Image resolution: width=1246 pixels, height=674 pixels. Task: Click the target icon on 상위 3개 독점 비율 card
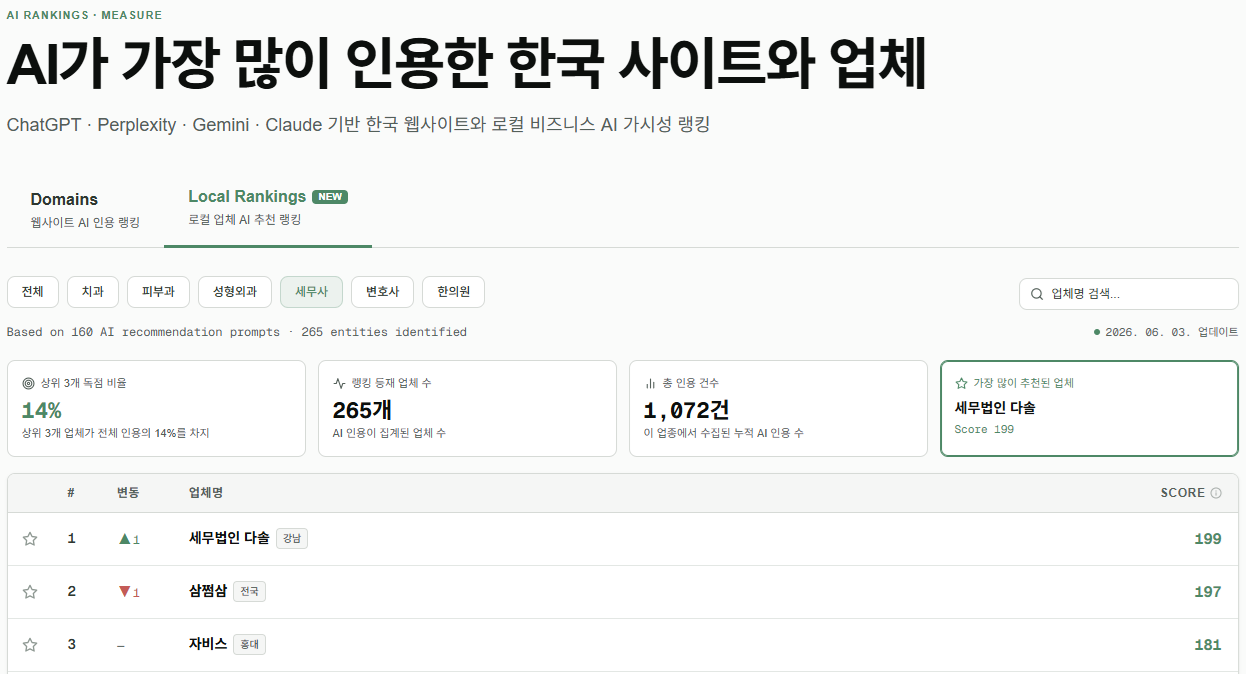pos(27,383)
